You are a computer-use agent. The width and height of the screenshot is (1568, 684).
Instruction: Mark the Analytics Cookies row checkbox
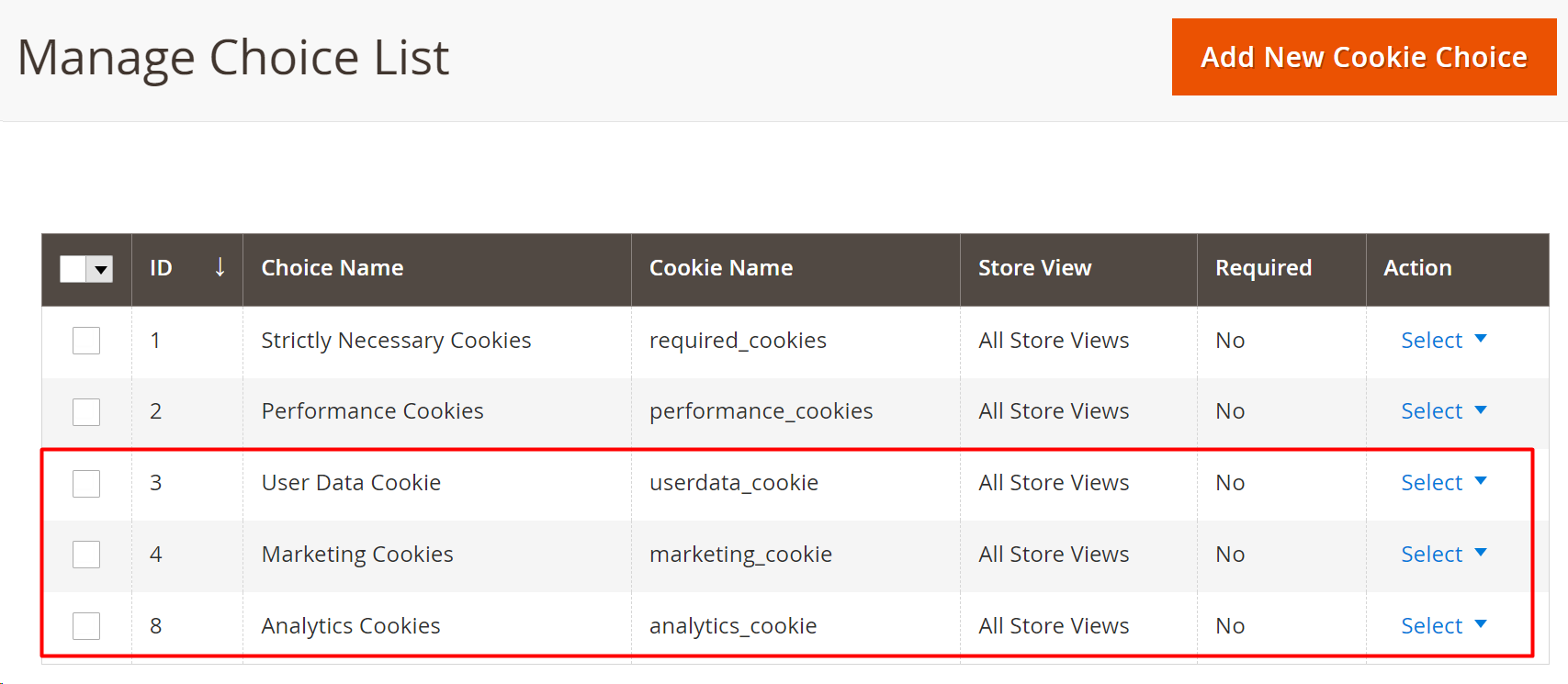click(86, 626)
